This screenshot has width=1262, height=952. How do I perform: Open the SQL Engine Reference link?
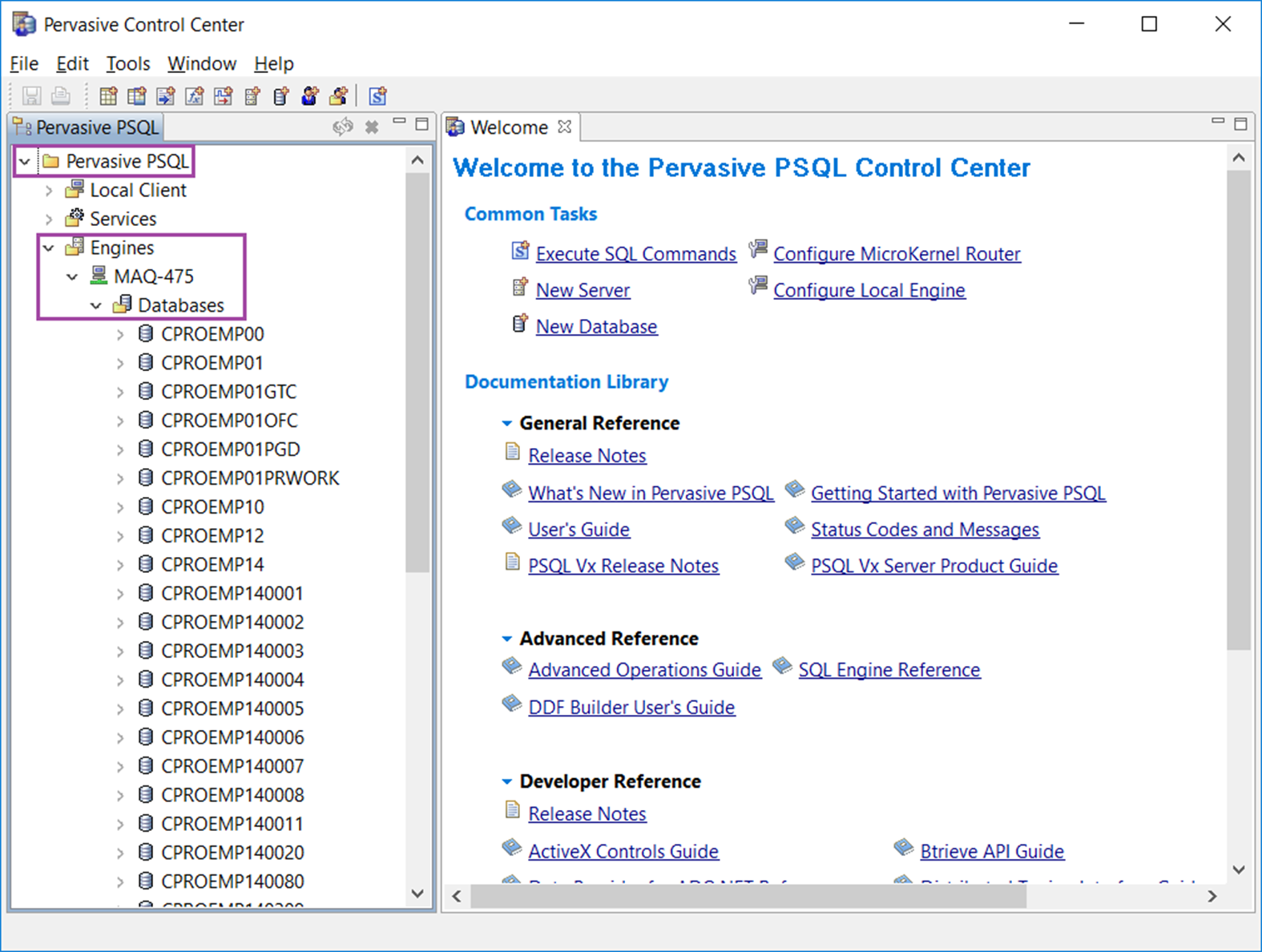[x=889, y=670]
